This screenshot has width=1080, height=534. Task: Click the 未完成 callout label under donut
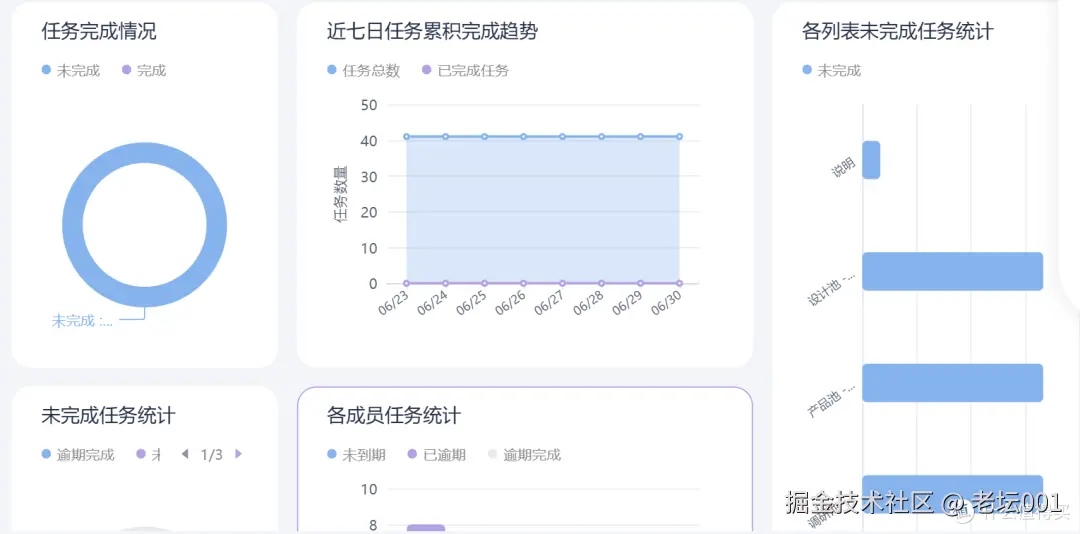pos(82,321)
